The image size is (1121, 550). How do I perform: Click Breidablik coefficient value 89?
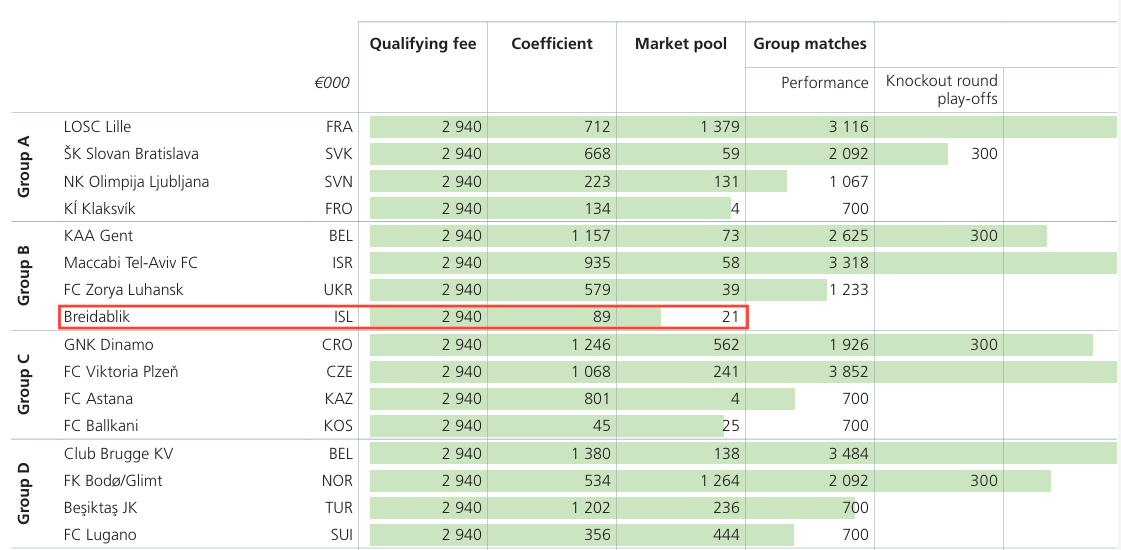[602, 316]
